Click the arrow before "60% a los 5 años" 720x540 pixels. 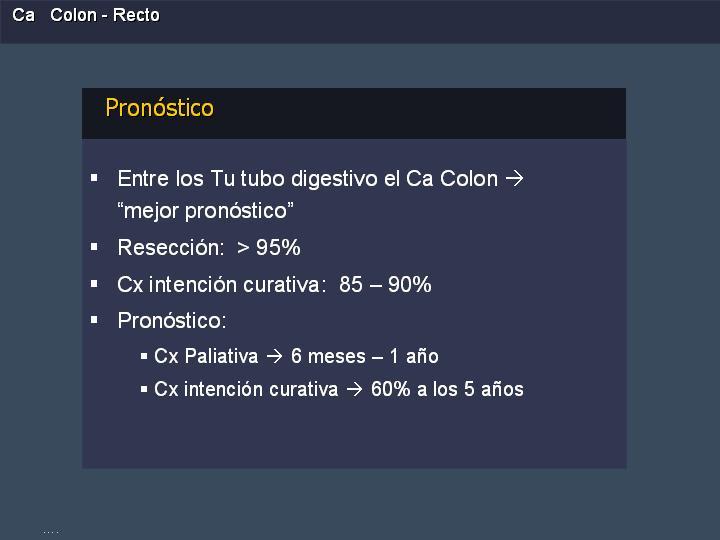pyautogui.click(x=354, y=389)
